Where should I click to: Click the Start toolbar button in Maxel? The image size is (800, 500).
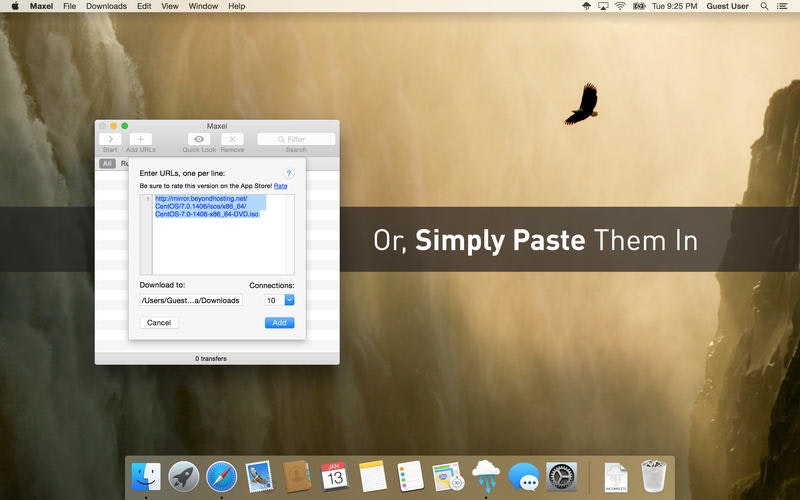point(110,139)
